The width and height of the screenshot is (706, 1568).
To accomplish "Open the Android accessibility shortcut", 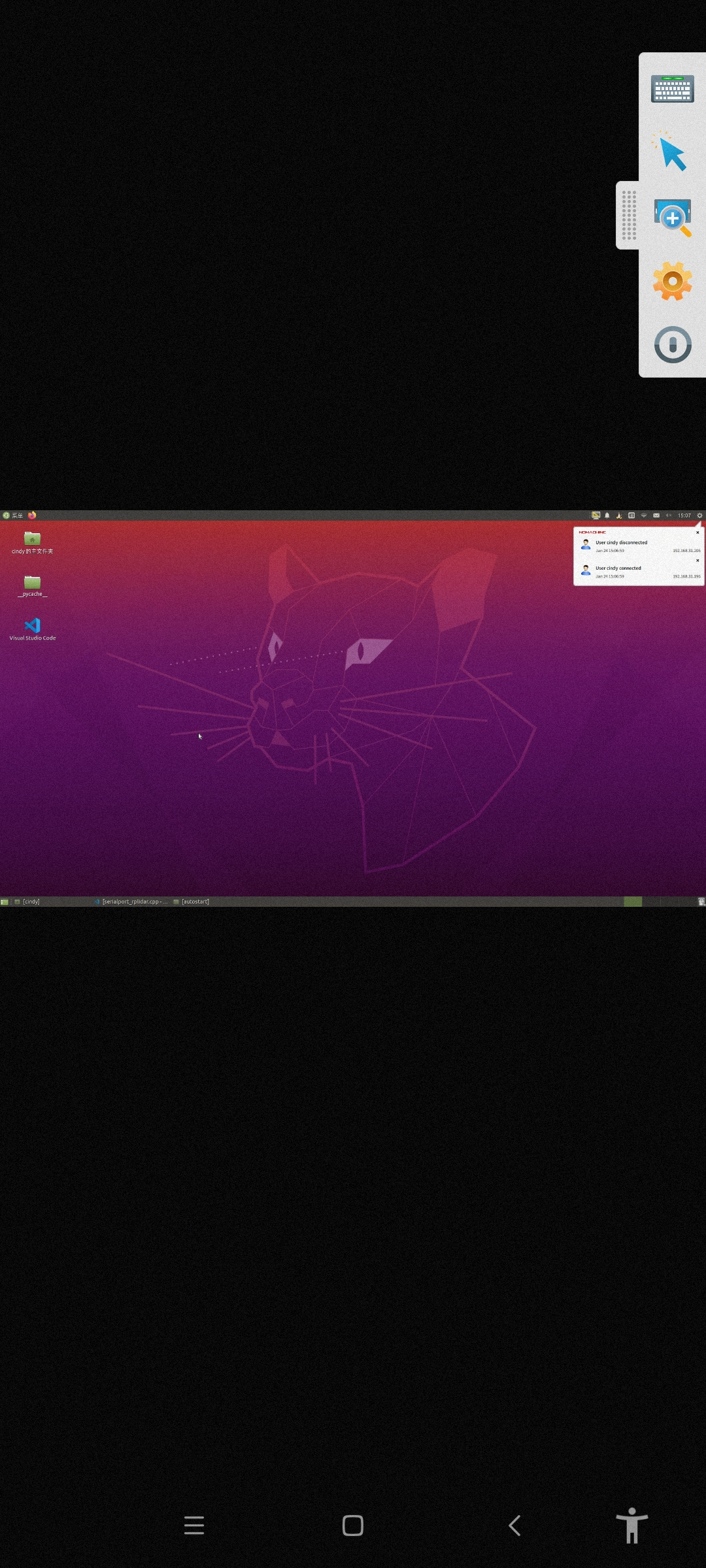I will [631, 1526].
